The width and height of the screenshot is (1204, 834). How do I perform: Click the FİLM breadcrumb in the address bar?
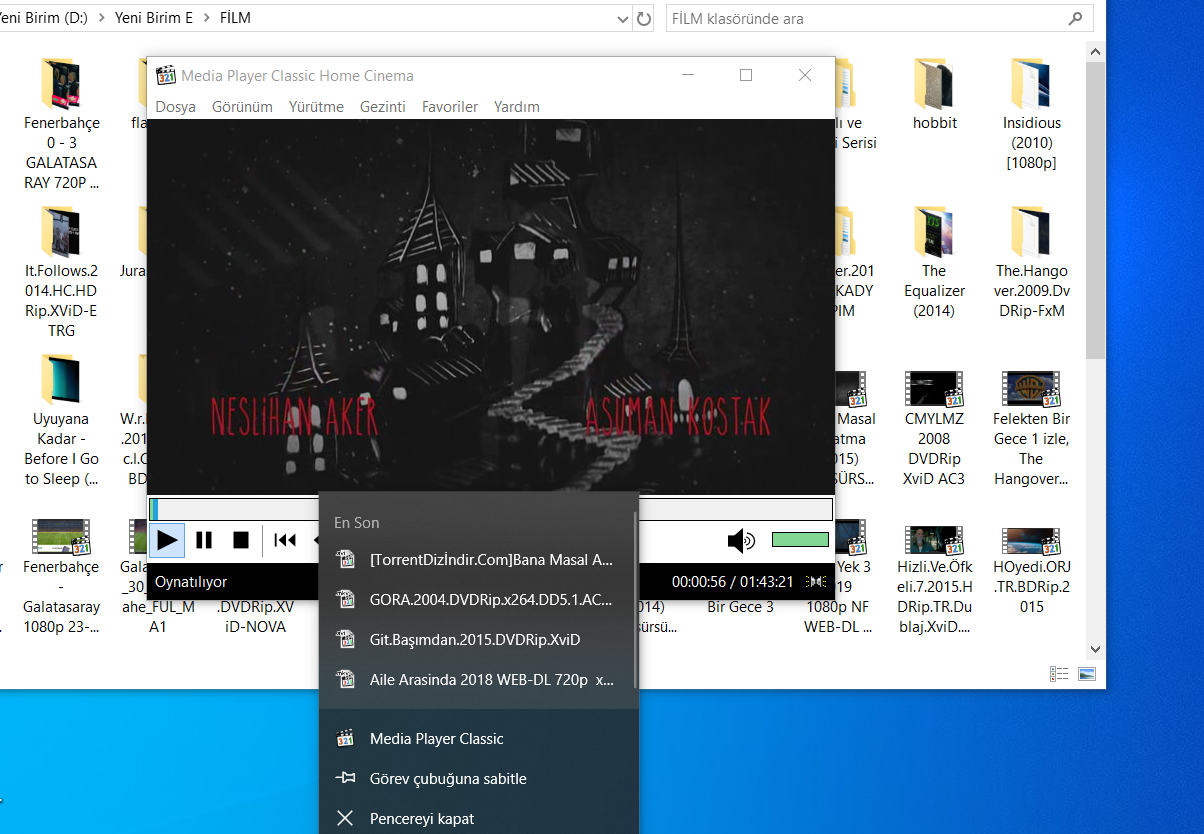tap(235, 18)
